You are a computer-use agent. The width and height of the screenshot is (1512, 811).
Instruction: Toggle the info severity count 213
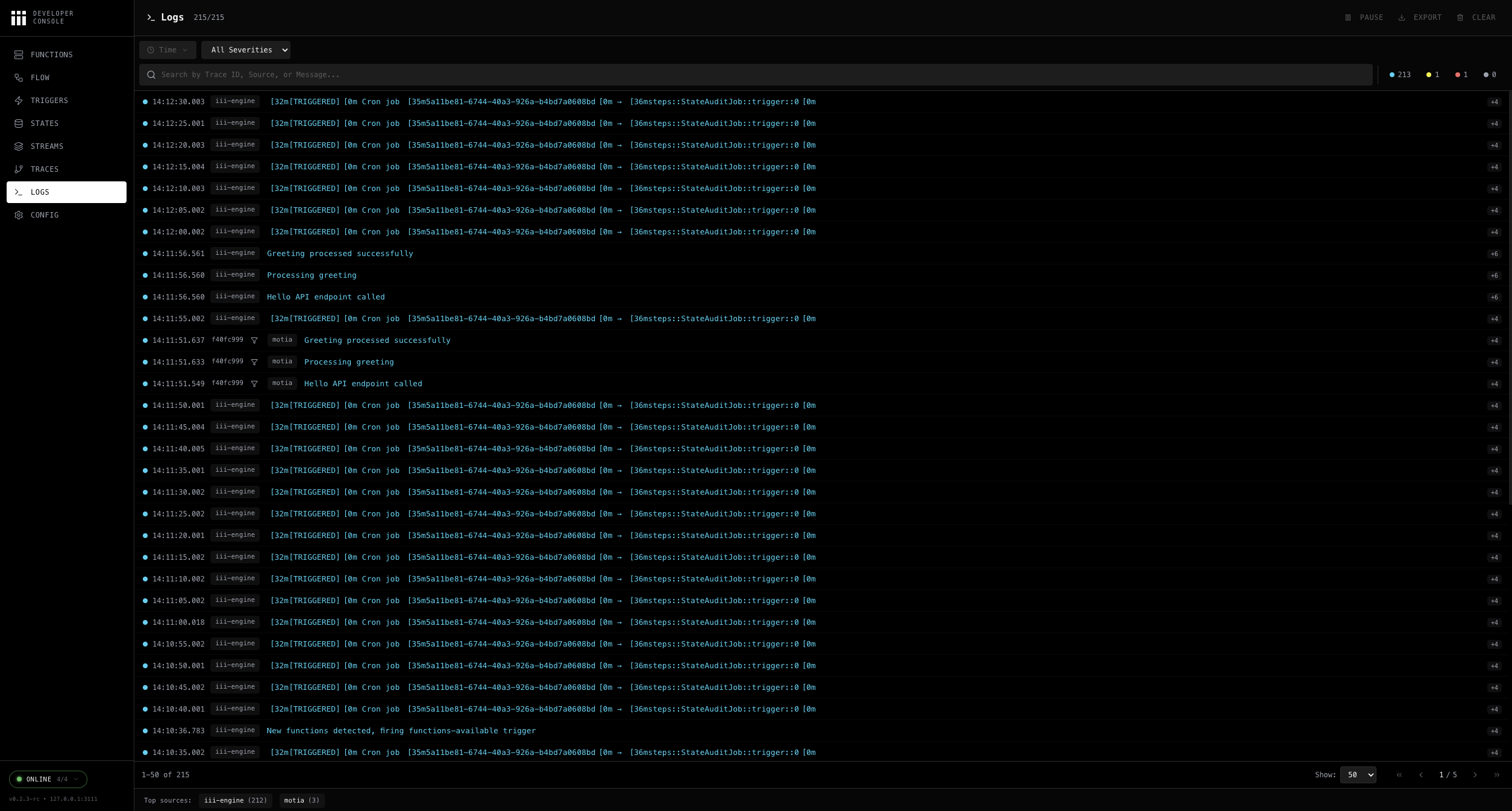tap(1400, 75)
